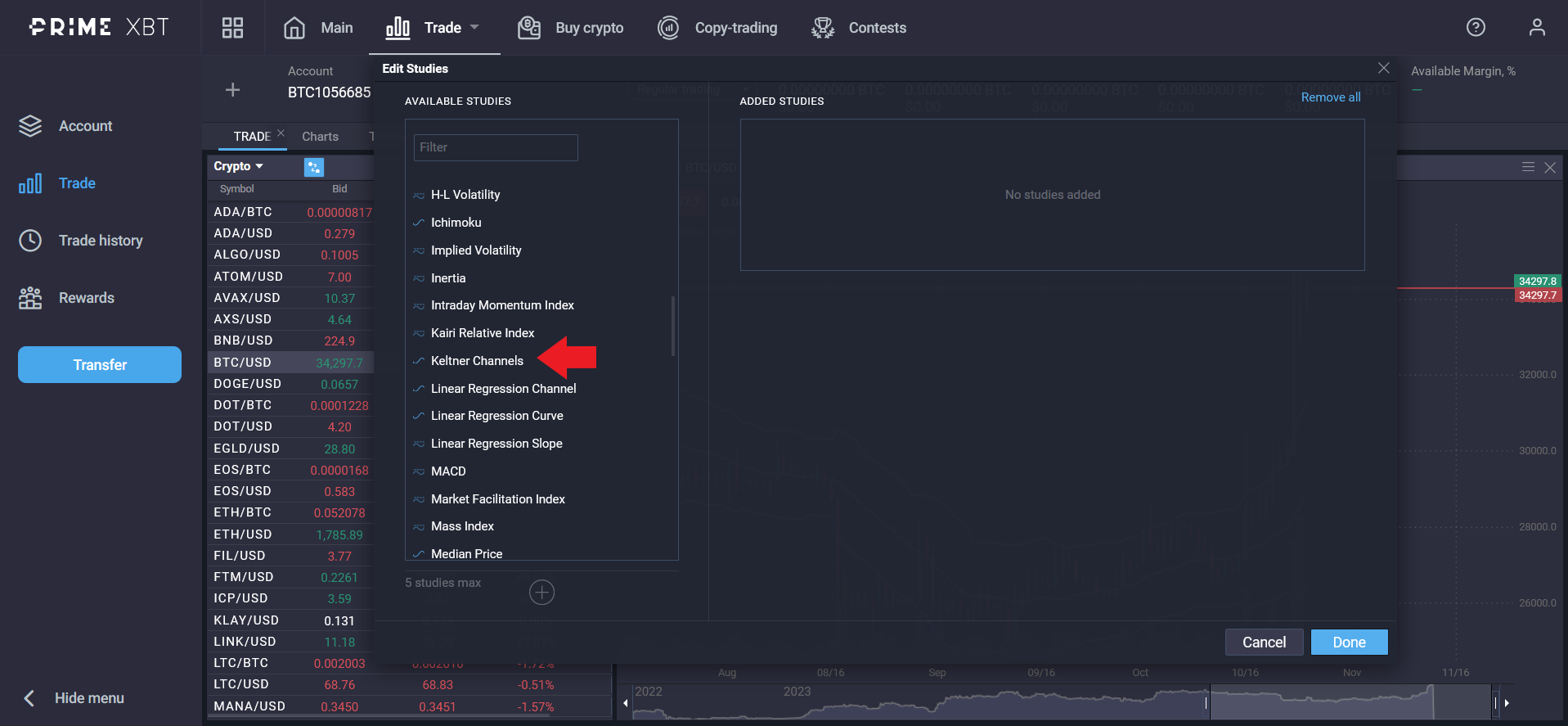Click the navigator left range handle
Screen dimensions: 1568x726
pyautogui.click(x=1206, y=703)
